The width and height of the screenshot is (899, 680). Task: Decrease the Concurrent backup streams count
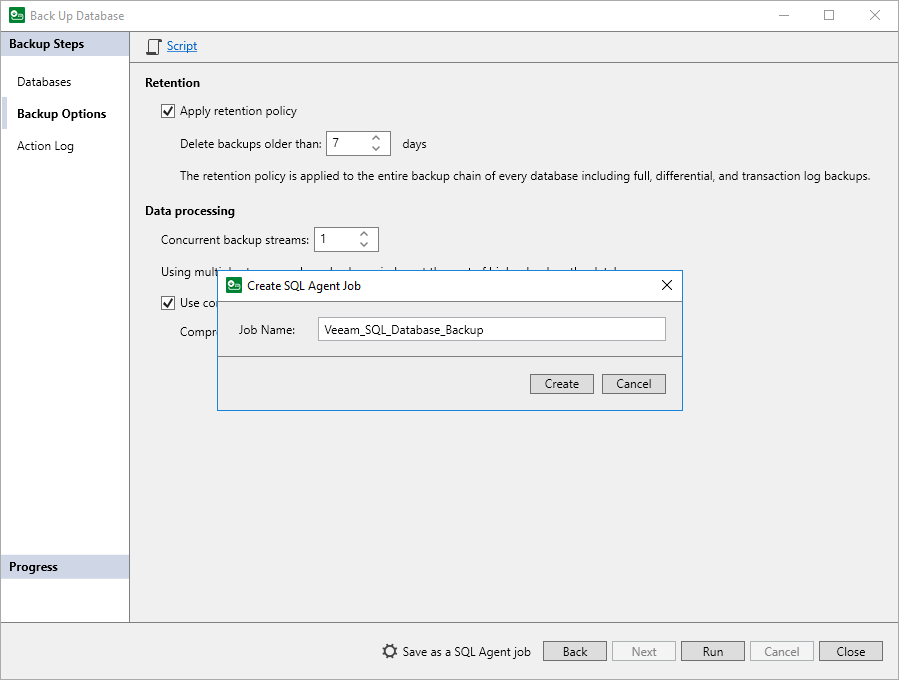tap(364, 244)
